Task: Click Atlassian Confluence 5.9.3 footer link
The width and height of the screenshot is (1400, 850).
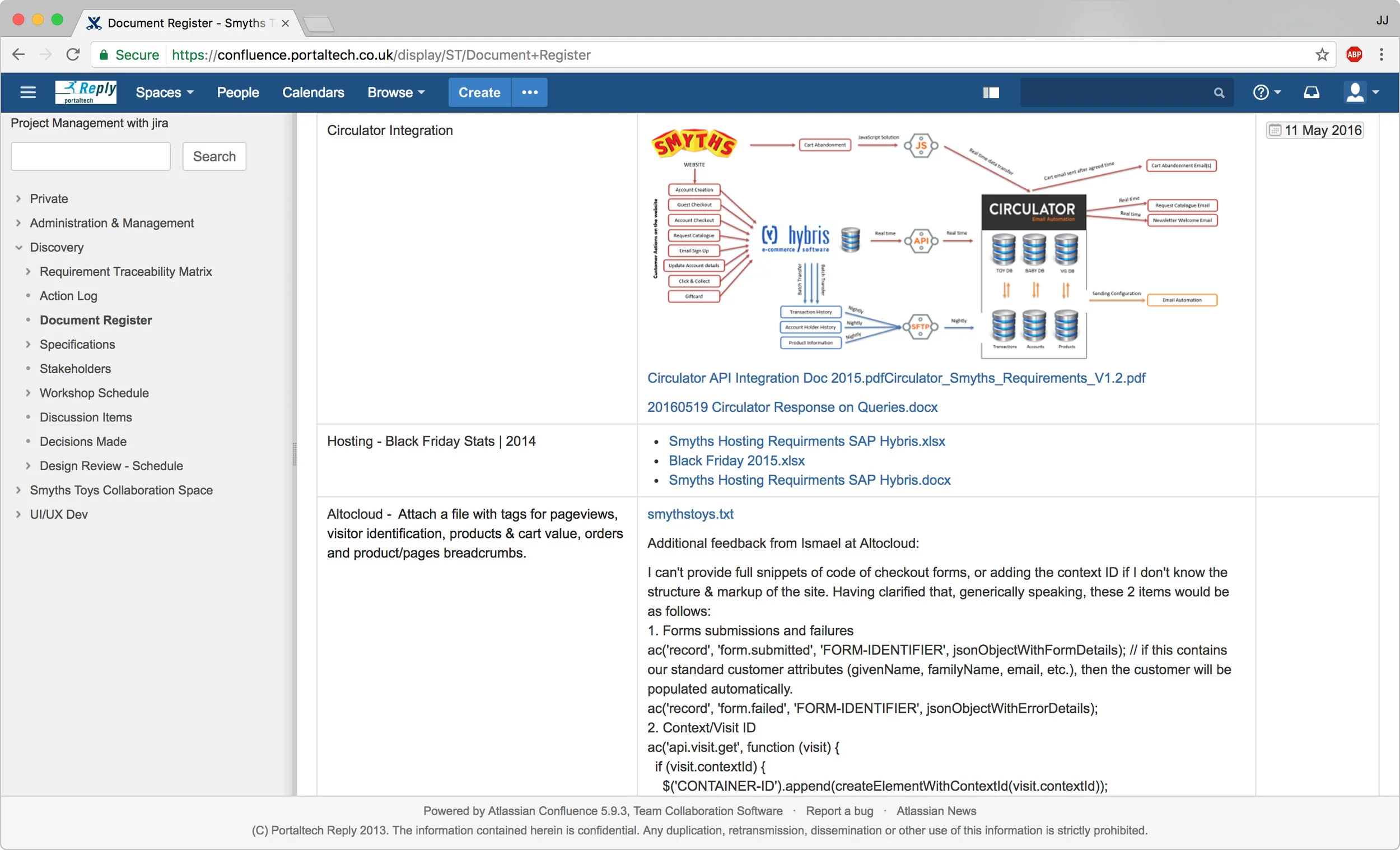Action: click(x=557, y=811)
